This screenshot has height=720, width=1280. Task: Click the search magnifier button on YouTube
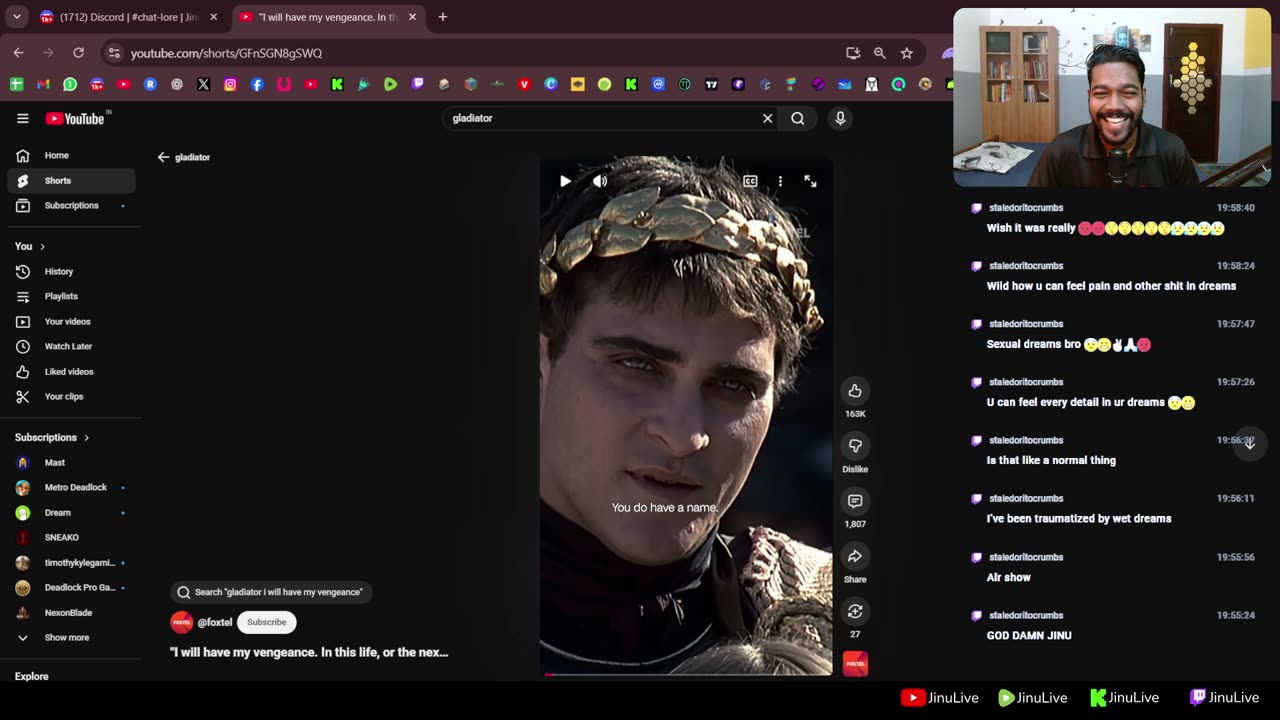798,118
